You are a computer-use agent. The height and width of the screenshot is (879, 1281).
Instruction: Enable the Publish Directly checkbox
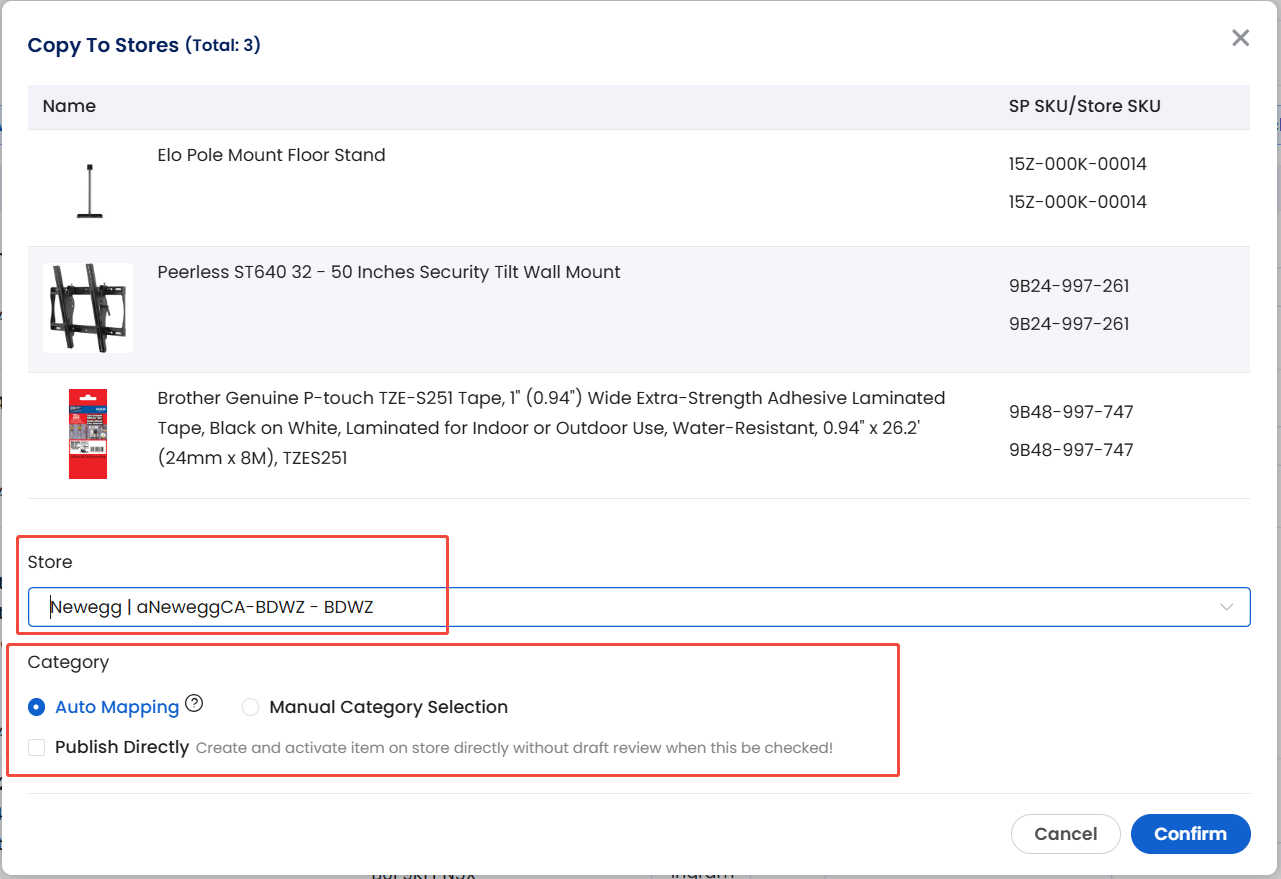(37, 747)
